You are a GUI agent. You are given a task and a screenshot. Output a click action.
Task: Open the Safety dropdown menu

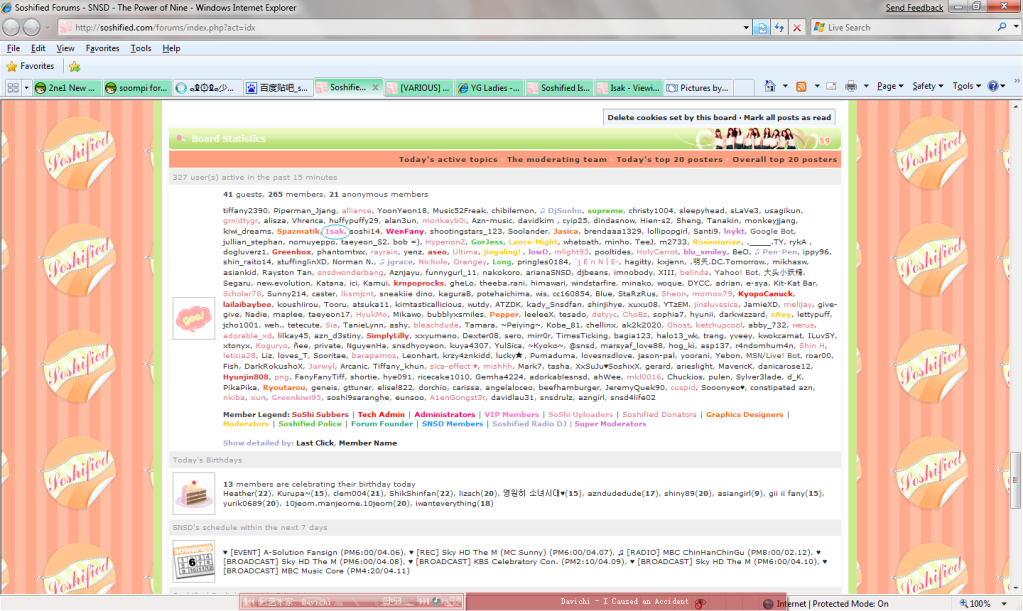coord(927,86)
